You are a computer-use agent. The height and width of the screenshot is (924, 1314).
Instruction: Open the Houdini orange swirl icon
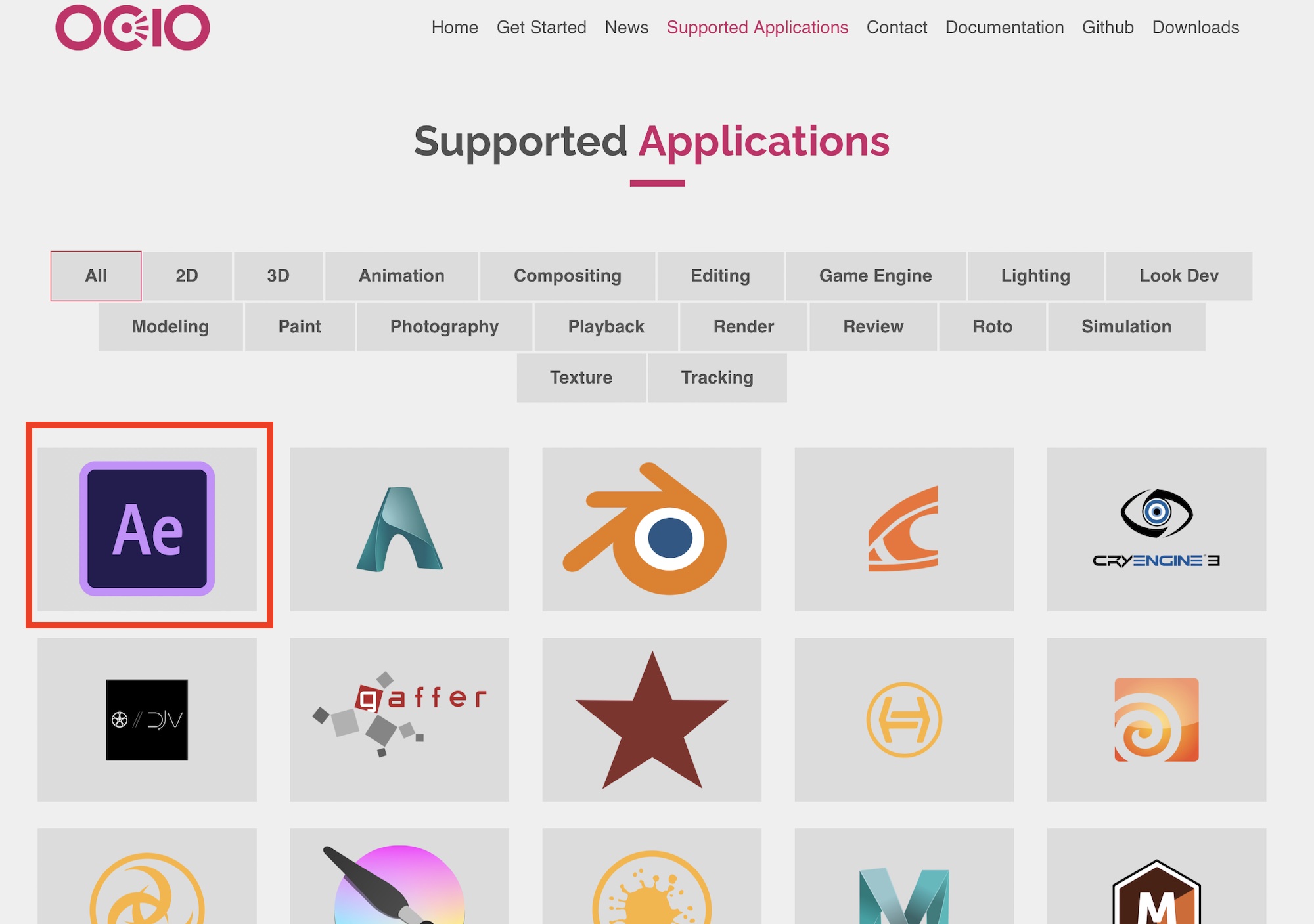[x=1156, y=719]
